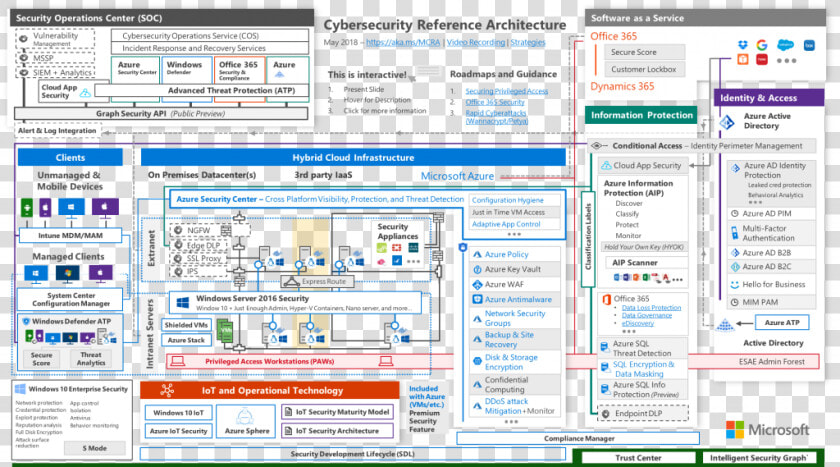Viewport: 840px width, 467px height.
Task: Click the Vulnerability Management eye icon
Action: [x=24, y=39]
